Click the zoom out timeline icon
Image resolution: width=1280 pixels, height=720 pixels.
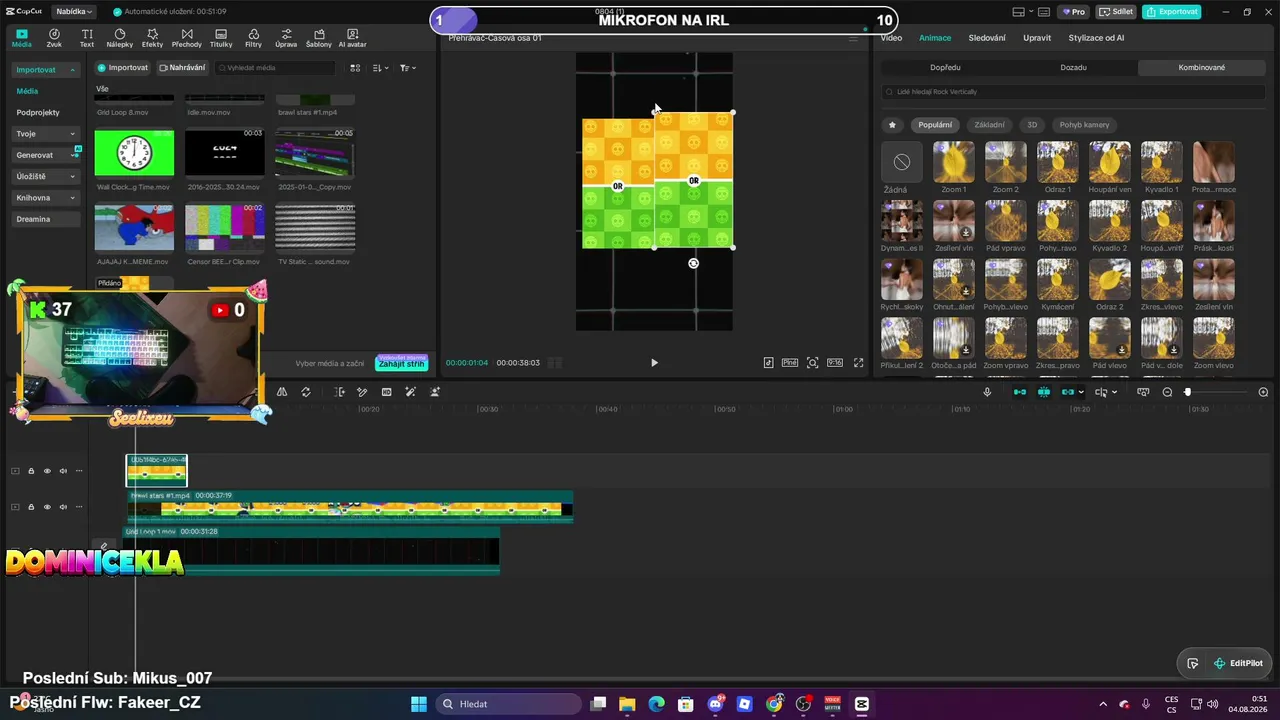point(1167,392)
